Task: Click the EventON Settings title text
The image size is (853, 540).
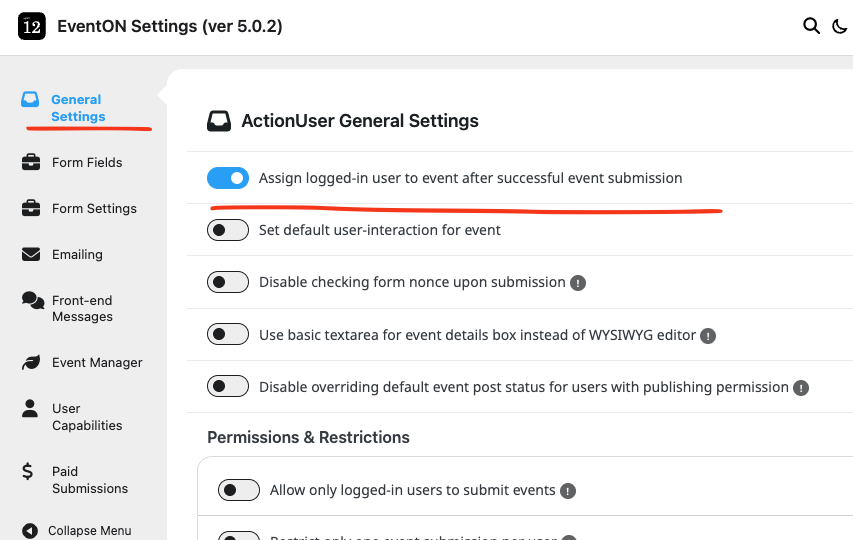Action: [169, 27]
